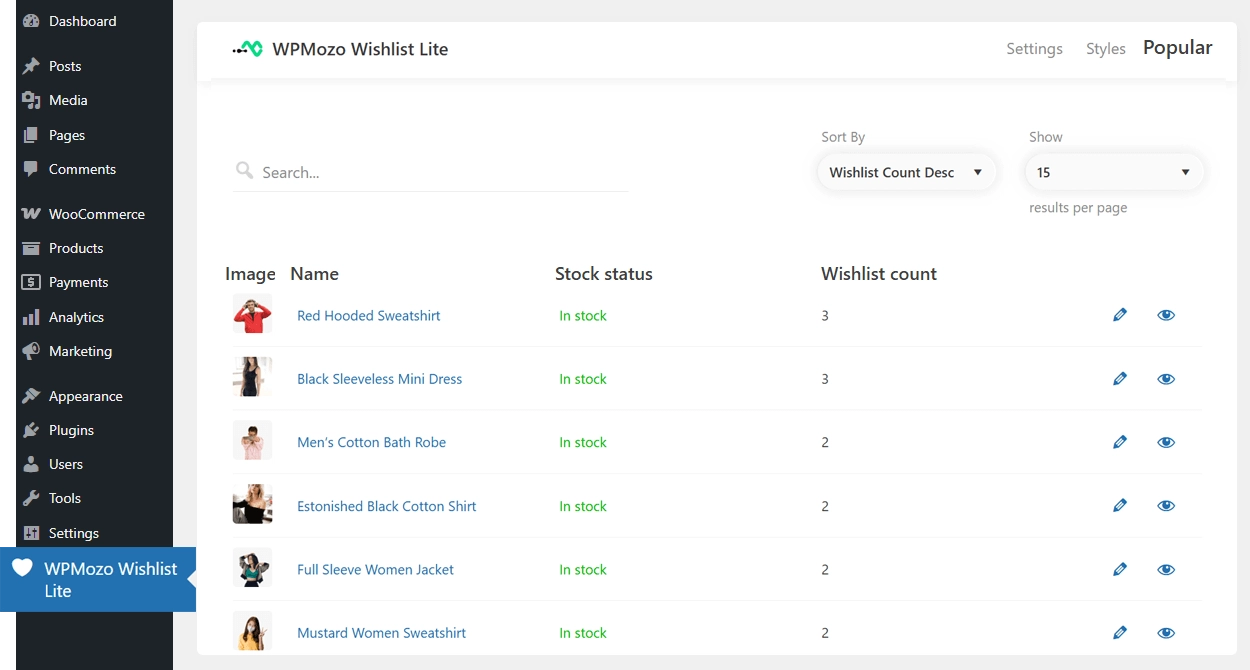
Task: Click the Mustard Women Sweatshirt thumbnail
Action: [x=252, y=632]
